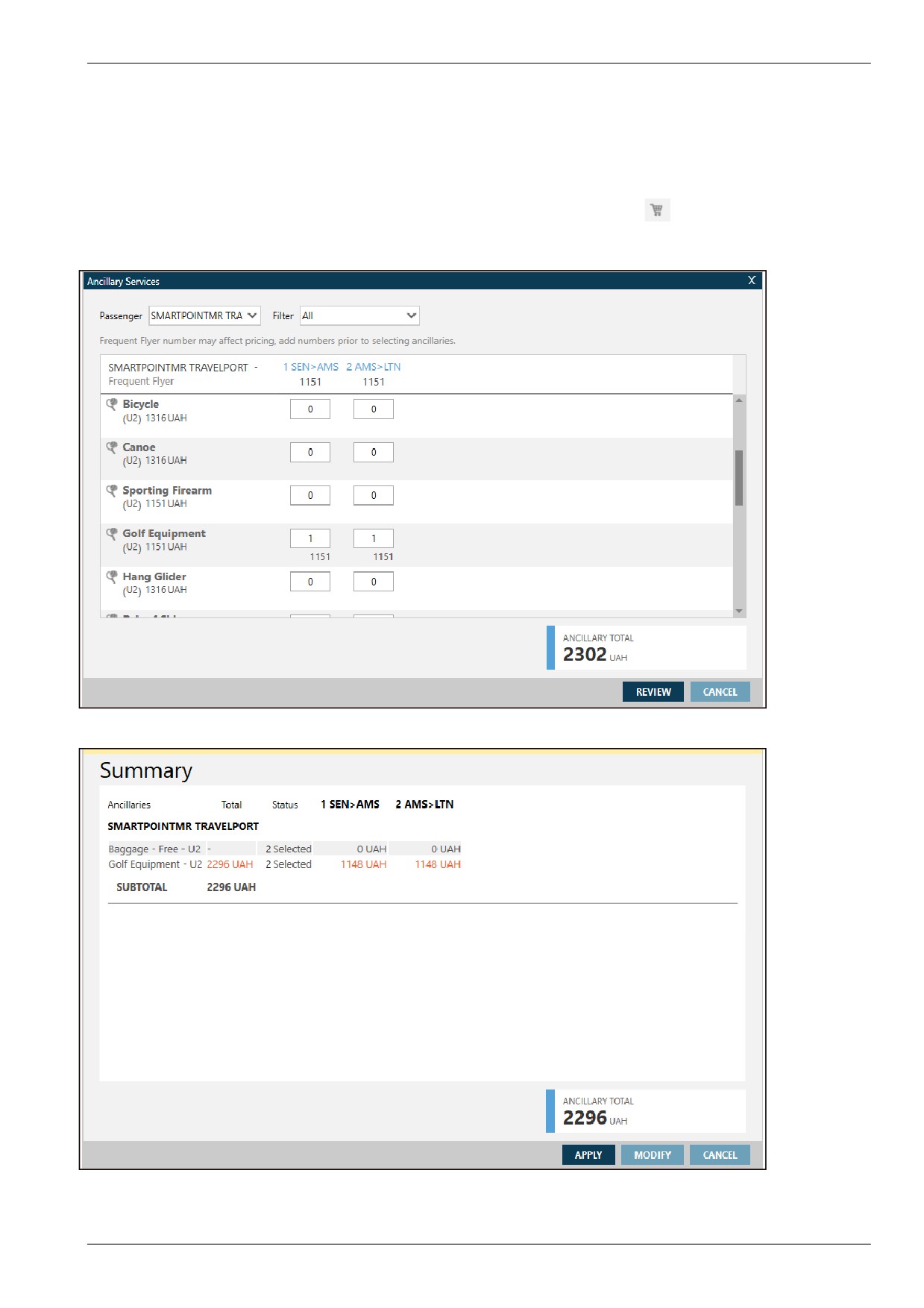
Task: Click the '2 AMS>LTN' Summary column header
Action: point(424,805)
